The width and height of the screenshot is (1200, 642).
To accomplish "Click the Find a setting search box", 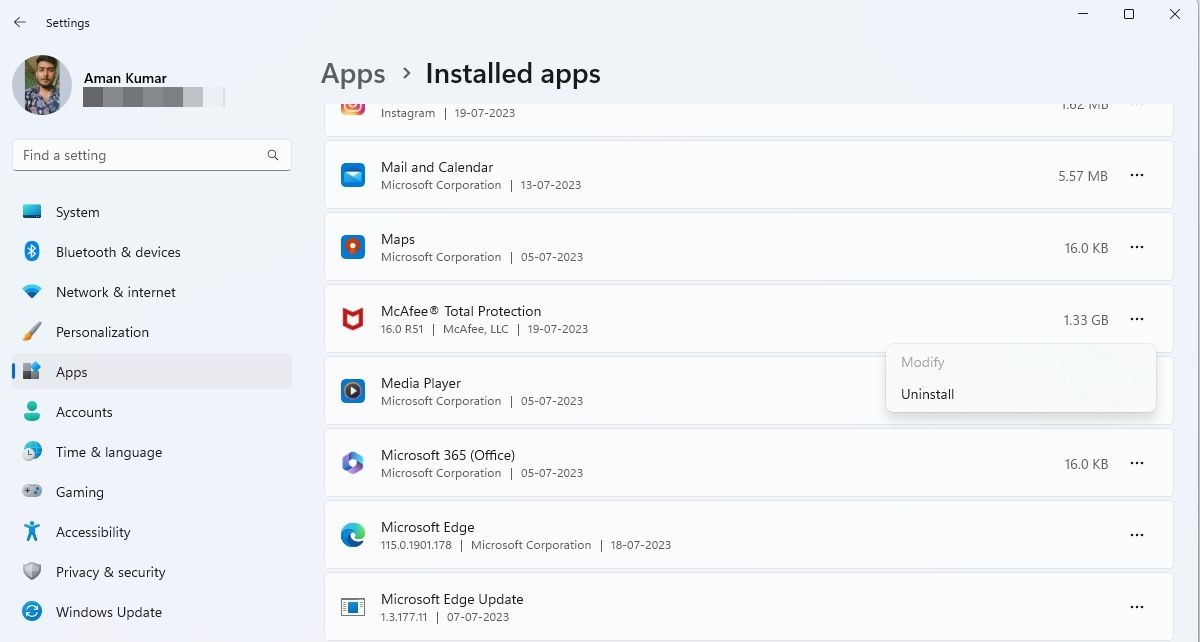I will [x=152, y=155].
